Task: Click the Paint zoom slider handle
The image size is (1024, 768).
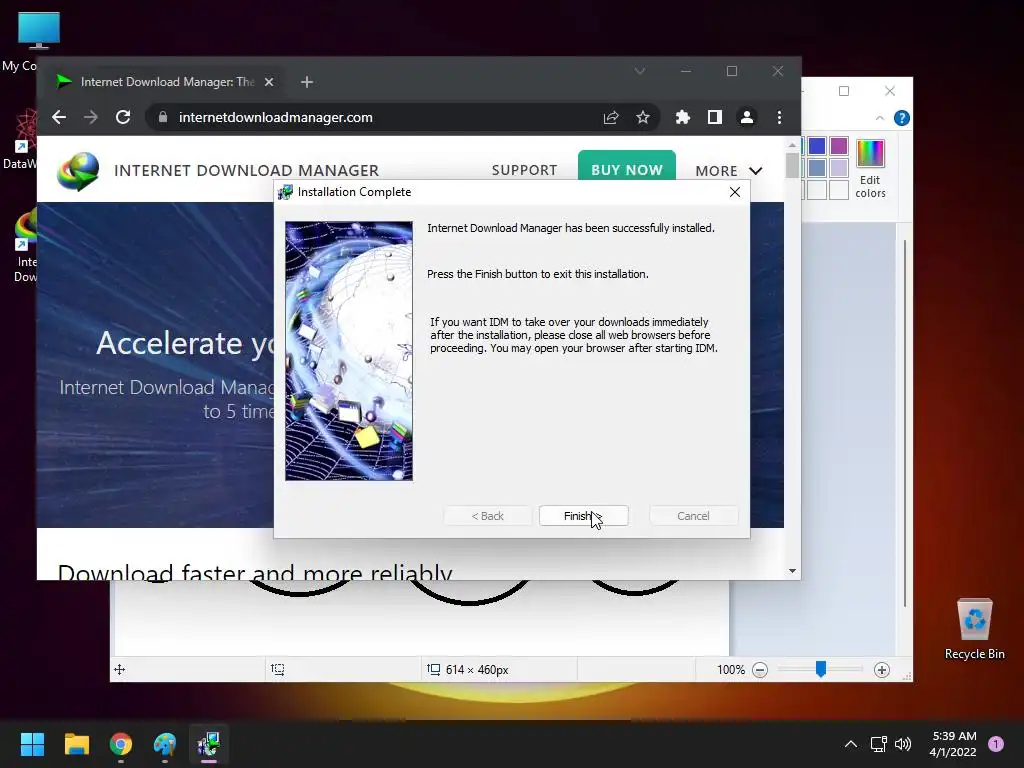Action: tap(821, 669)
